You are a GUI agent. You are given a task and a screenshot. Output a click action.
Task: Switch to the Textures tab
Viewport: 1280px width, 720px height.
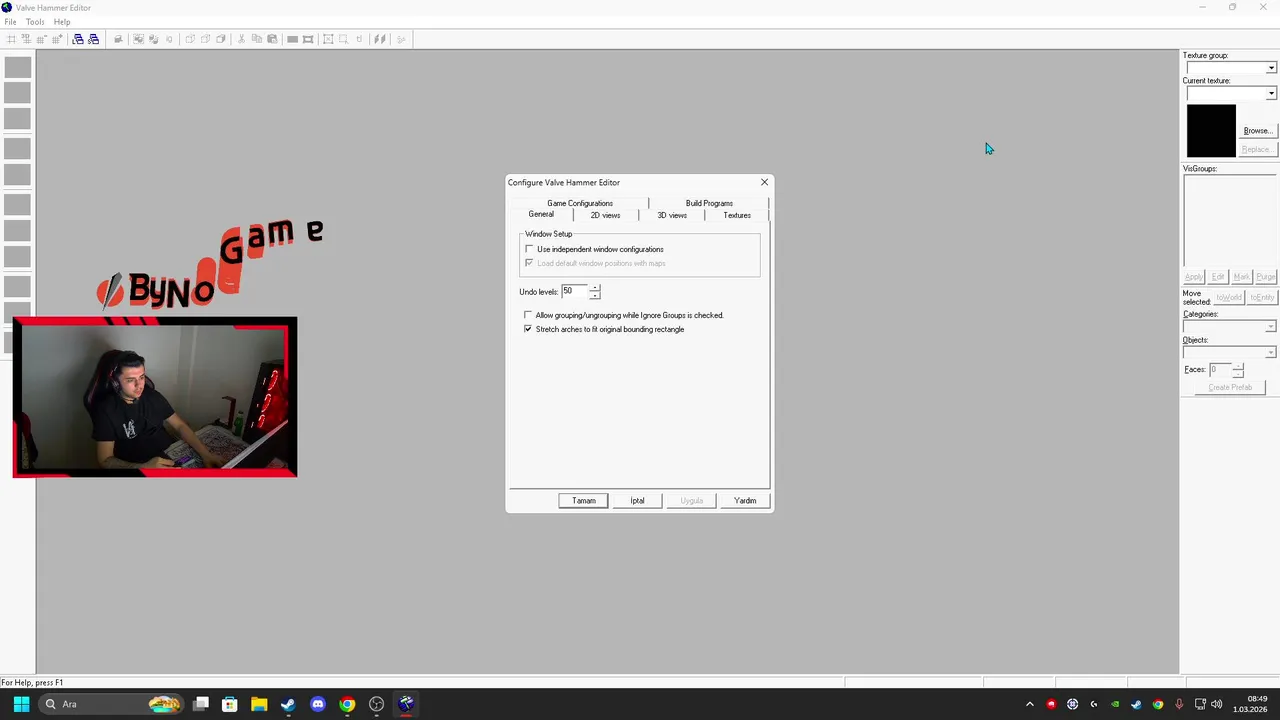[737, 215]
